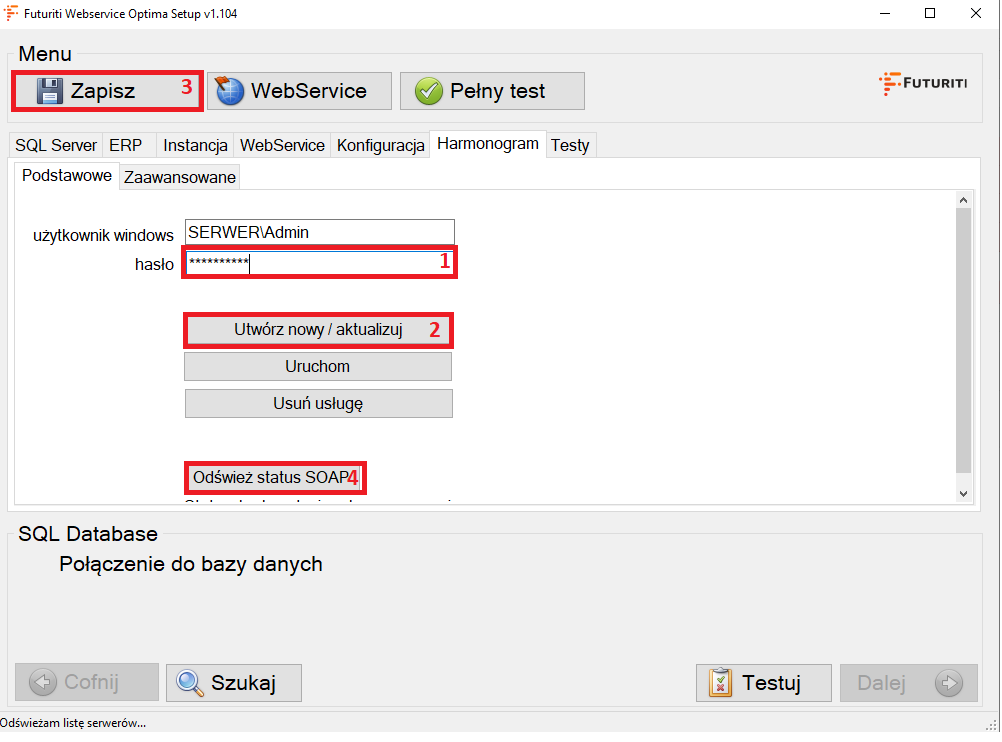Screen dimensions: 1002x742
Task: Go to the Testy tab
Action: coord(570,145)
